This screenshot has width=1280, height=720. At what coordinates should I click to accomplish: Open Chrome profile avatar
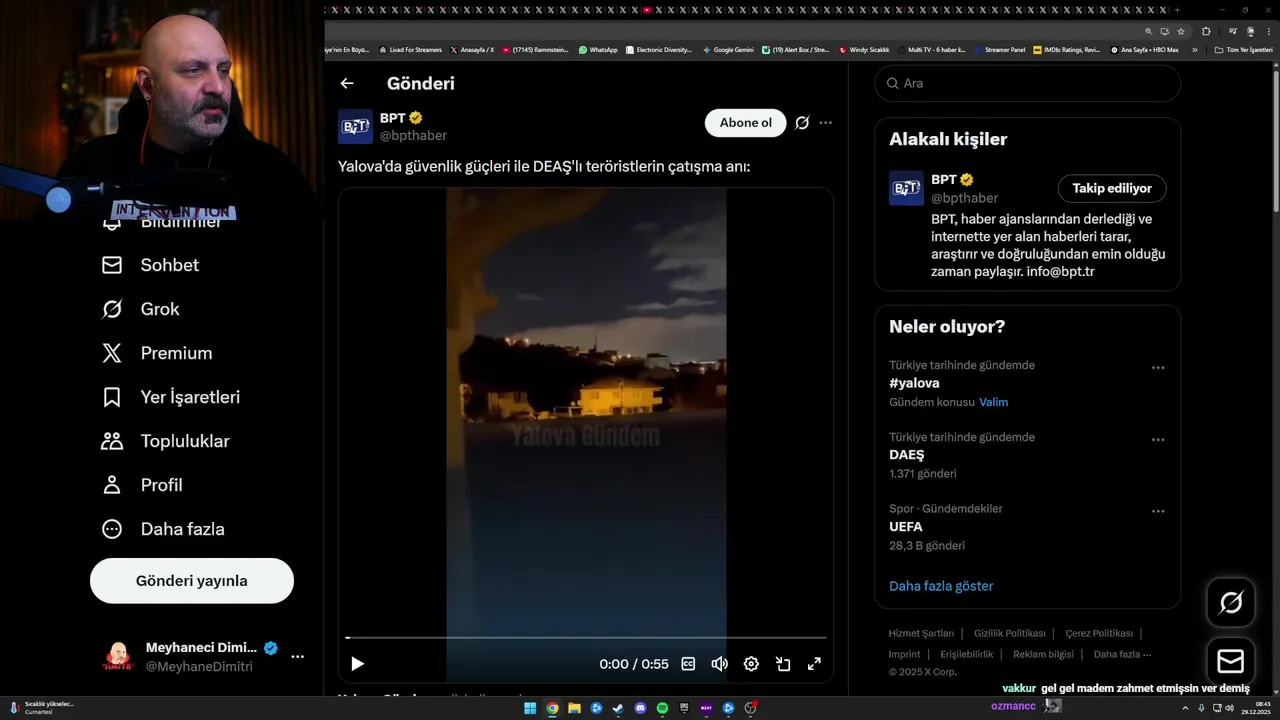tap(1250, 31)
